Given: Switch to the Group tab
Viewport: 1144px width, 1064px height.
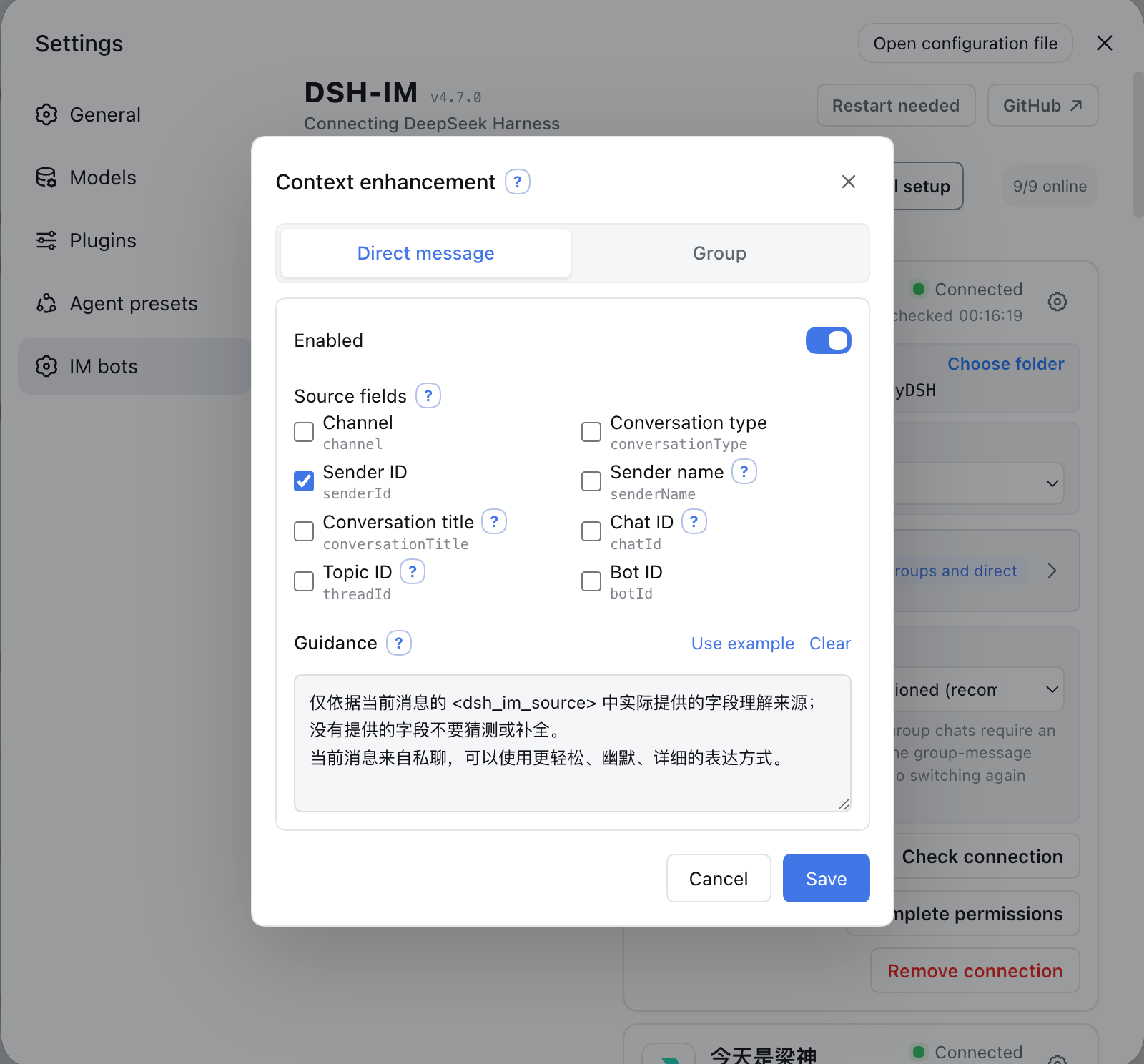Looking at the screenshot, I should 719,253.
